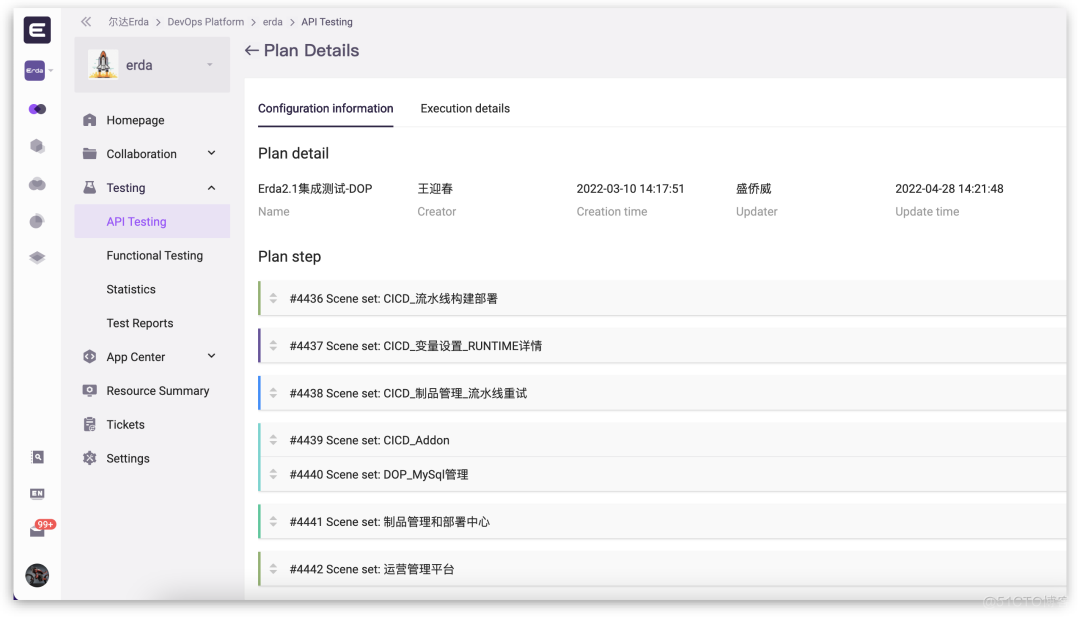Expand the Collaboration section
The height and width of the screenshot is (619, 1080).
click(x=210, y=153)
